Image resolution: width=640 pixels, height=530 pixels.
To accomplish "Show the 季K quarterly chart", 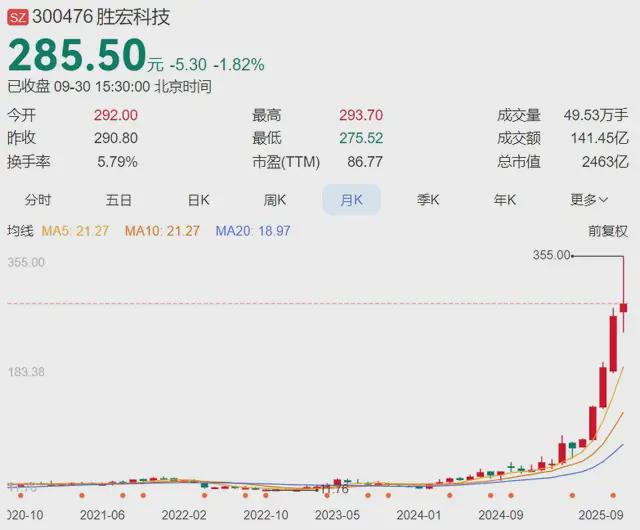I will click(x=428, y=200).
